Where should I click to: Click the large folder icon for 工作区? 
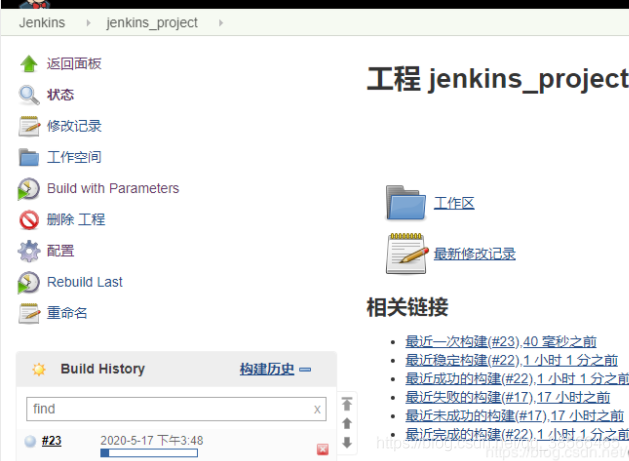[x=406, y=202]
